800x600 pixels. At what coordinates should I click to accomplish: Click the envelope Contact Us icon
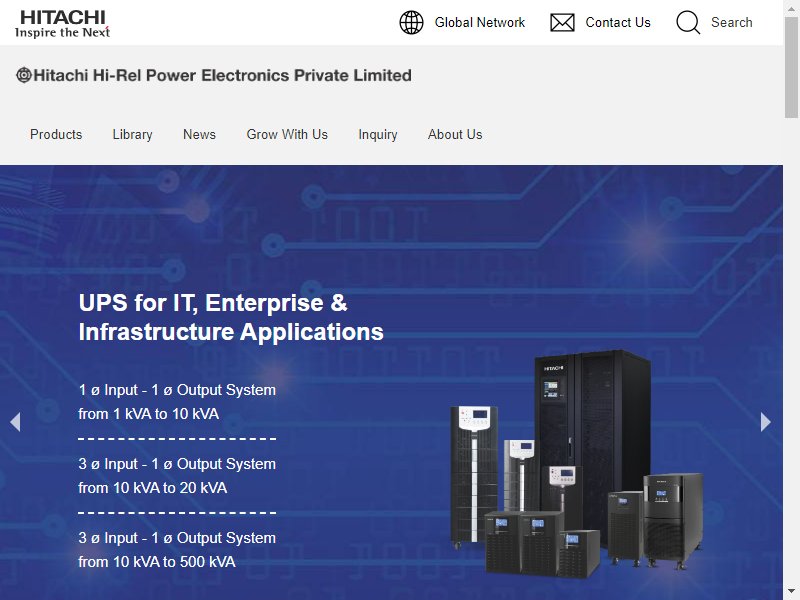click(x=562, y=22)
